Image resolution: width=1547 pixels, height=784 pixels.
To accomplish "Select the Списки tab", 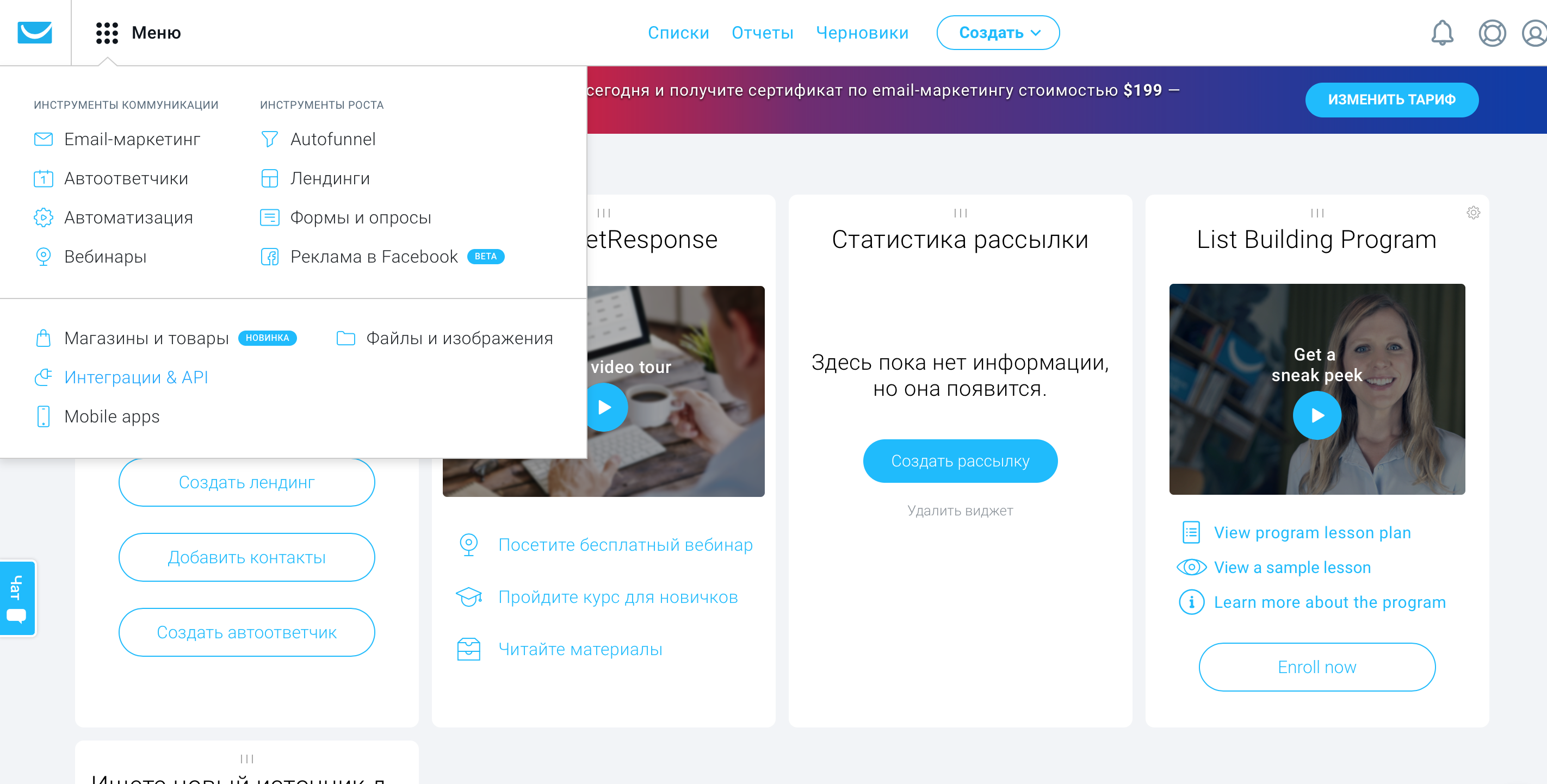I will pyautogui.click(x=680, y=33).
